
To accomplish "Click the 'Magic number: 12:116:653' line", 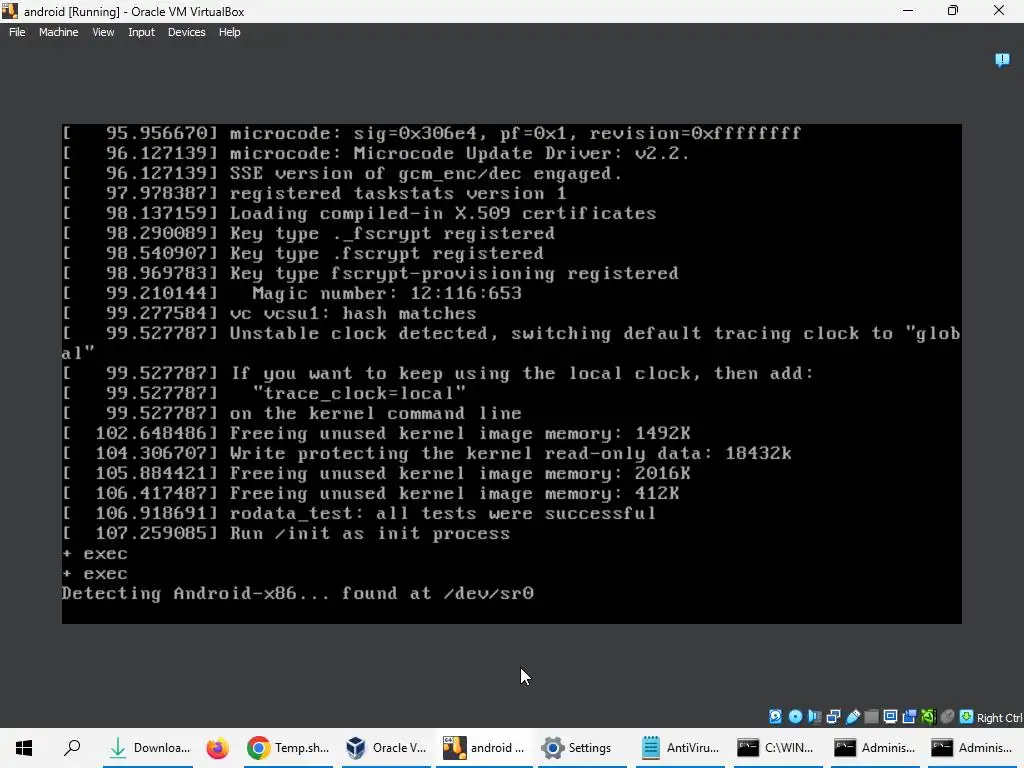I will tap(387, 293).
